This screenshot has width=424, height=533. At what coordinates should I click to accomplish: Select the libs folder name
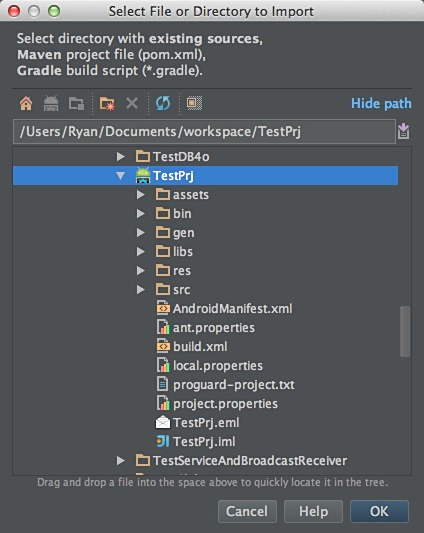tap(183, 252)
